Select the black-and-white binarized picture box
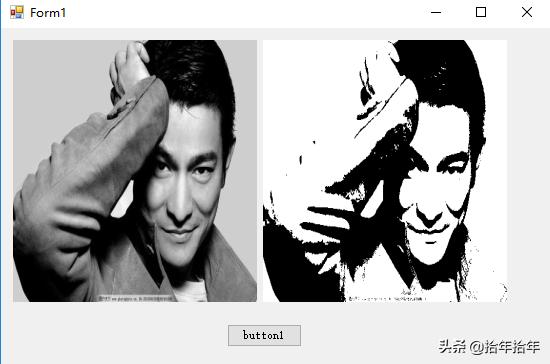The image size is (550, 364). click(385, 171)
